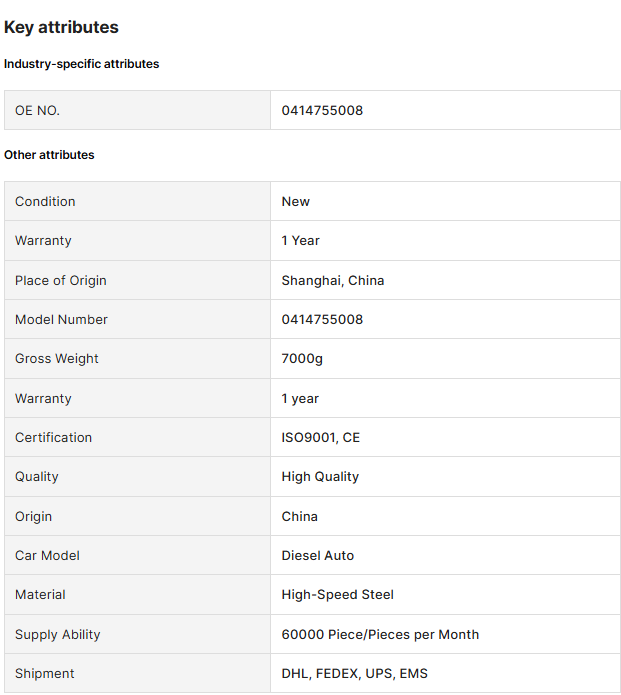Screen dimensions: 621x695
Task: Click the Key attributes heading
Action: pyautogui.click(x=61, y=27)
